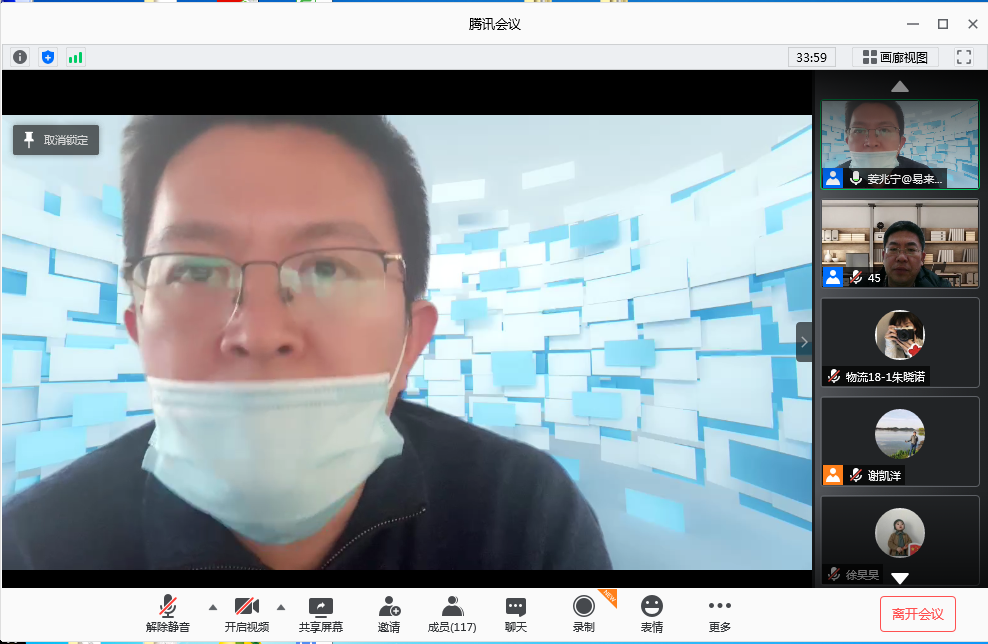Turn on camera with 开启视频
The image size is (988, 644).
[246, 613]
